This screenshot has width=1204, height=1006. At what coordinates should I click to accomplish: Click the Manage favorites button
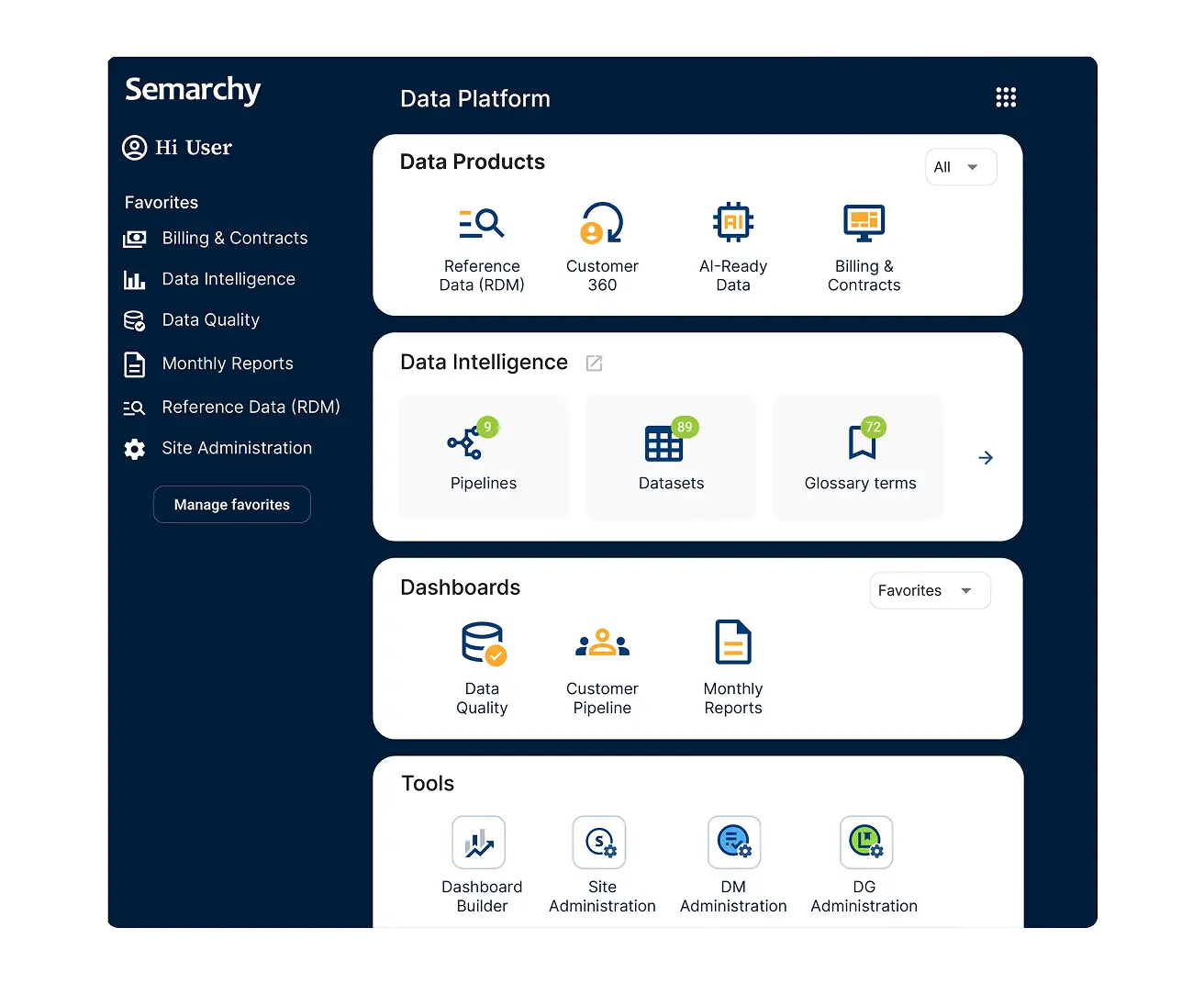232,505
